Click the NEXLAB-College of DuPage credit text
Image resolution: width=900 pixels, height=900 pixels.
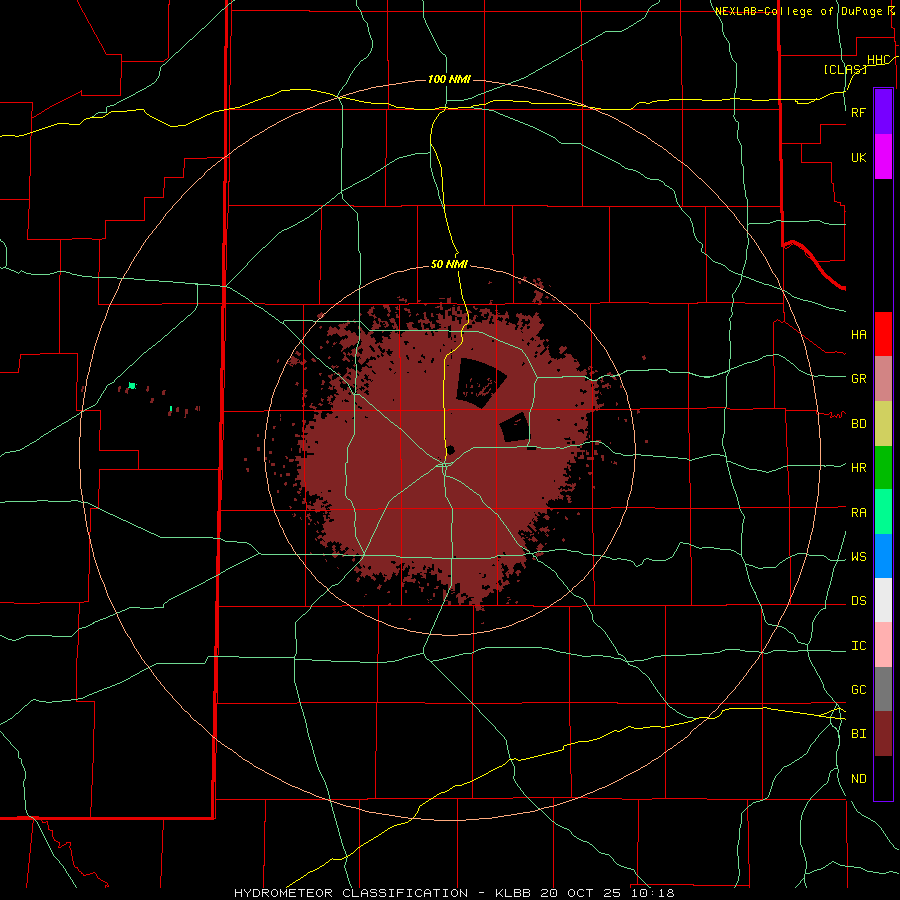(798, 11)
